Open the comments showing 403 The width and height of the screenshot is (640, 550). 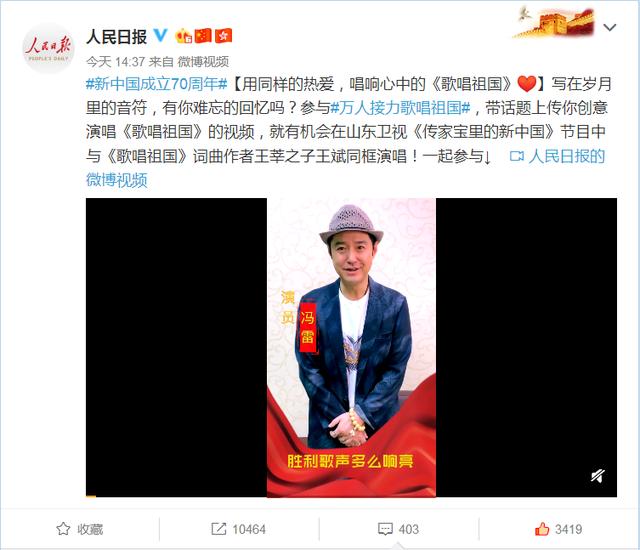[398, 530]
